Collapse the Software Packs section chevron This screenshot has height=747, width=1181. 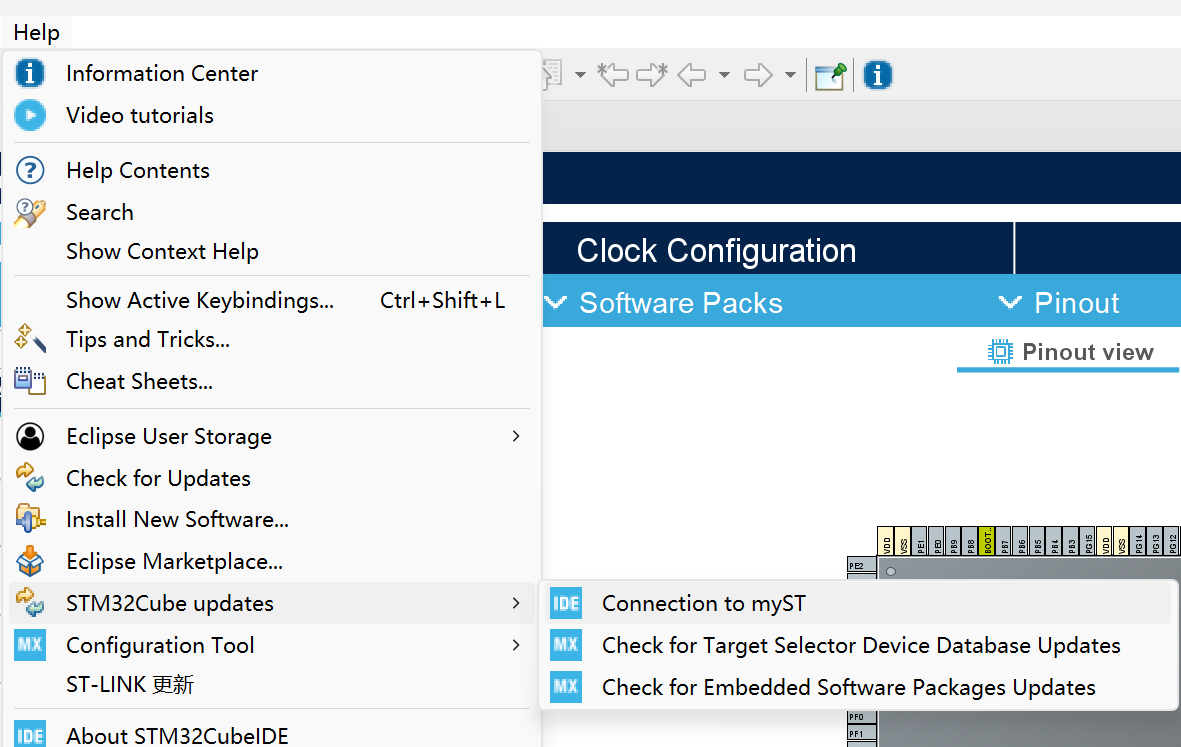coord(554,302)
